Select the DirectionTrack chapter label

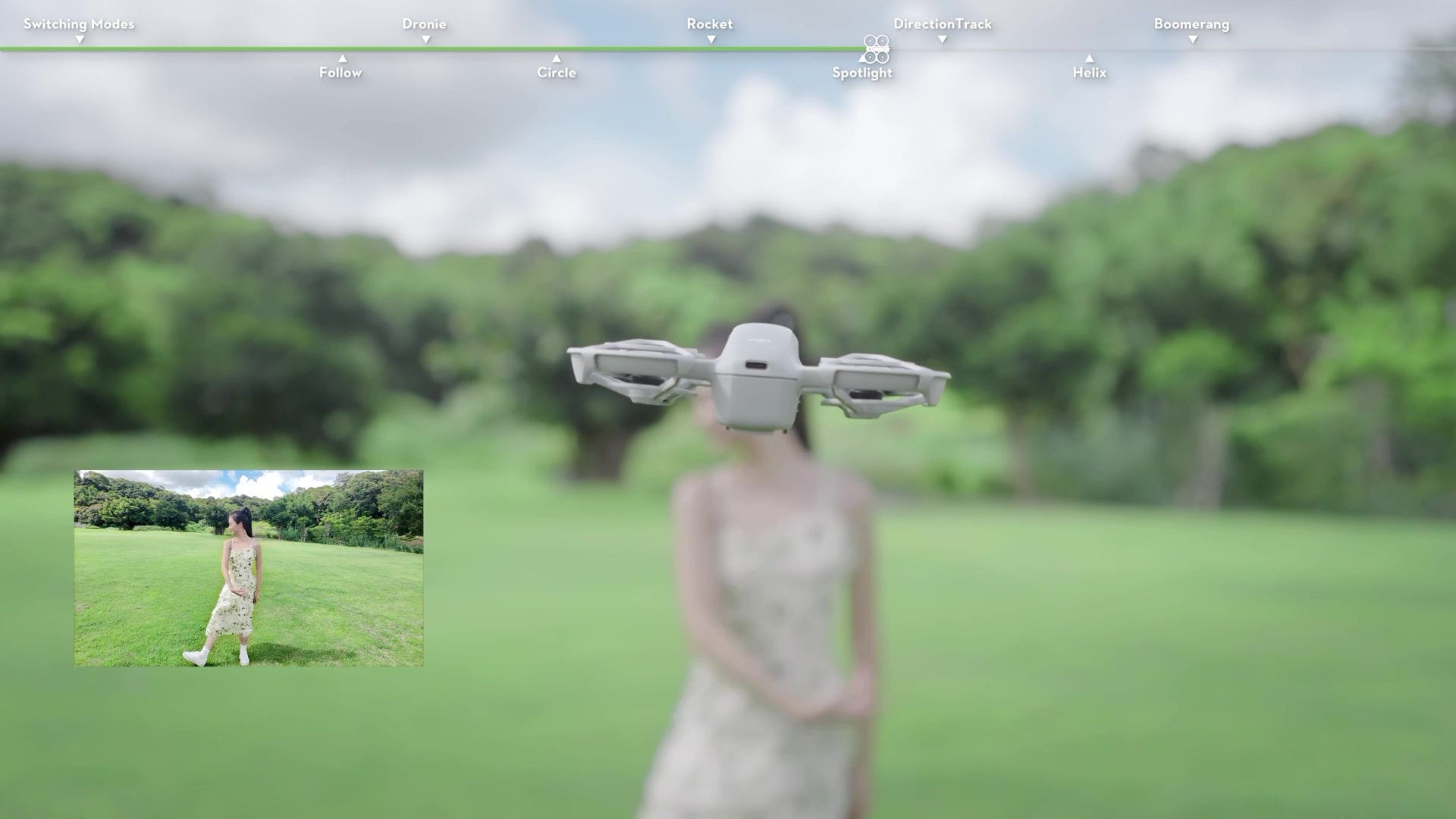pos(942,24)
